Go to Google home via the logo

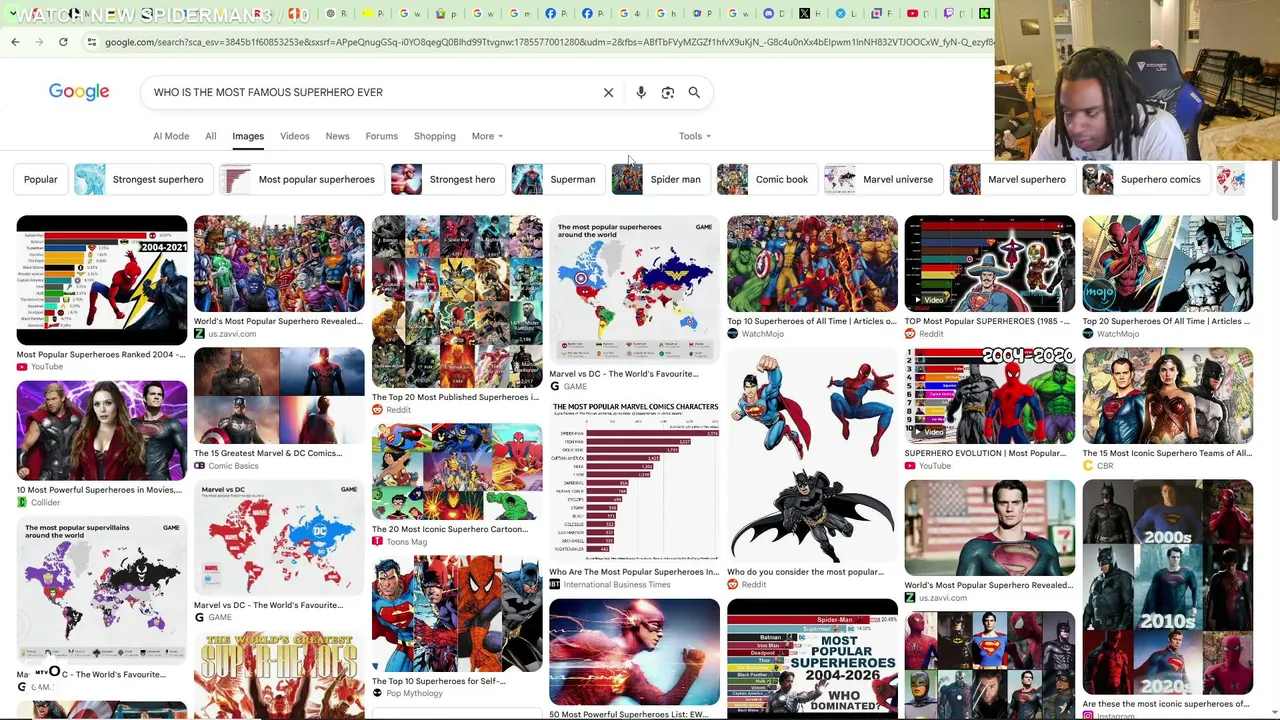79,92
